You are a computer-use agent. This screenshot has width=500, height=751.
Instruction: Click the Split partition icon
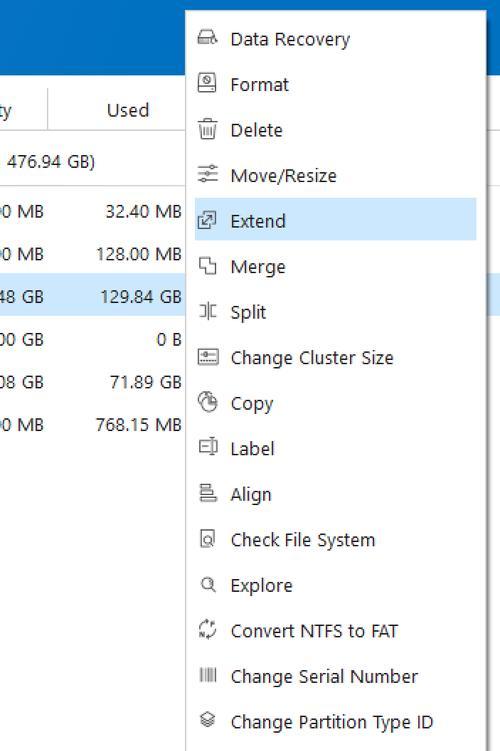[x=207, y=311]
